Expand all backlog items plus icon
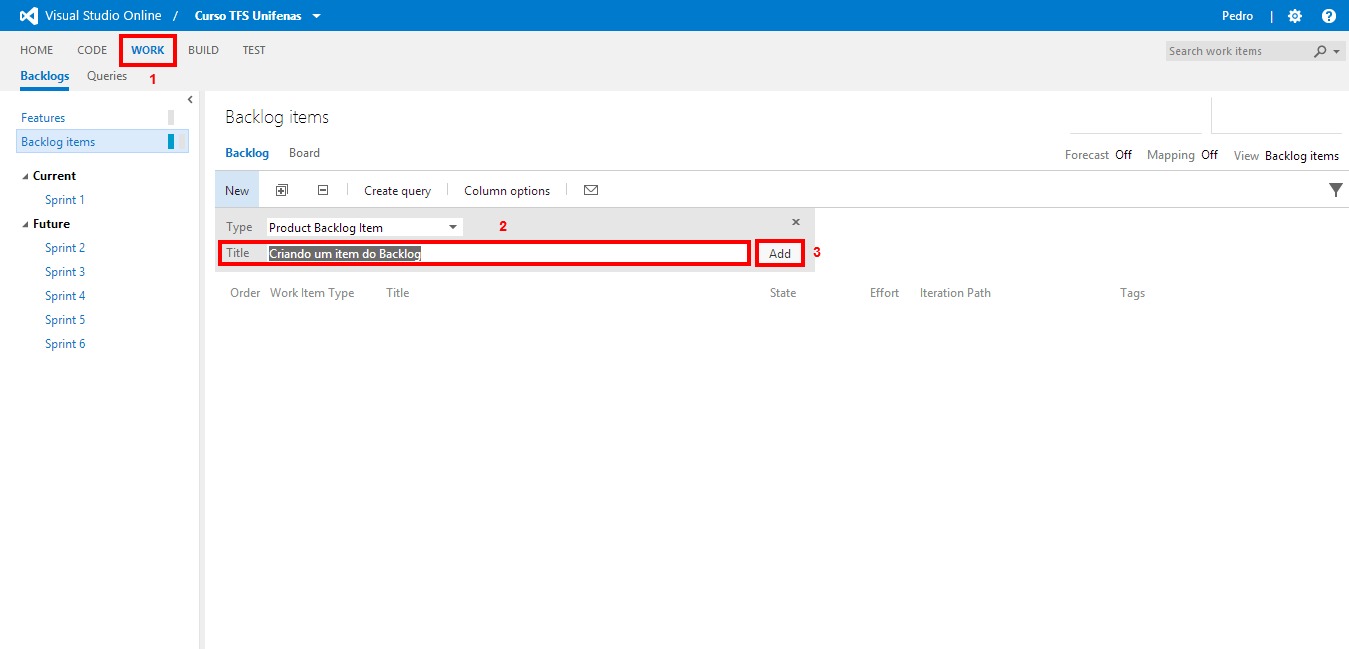Image resolution: width=1349 pixels, height=649 pixels. pyautogui.click(x=282, y=190)
